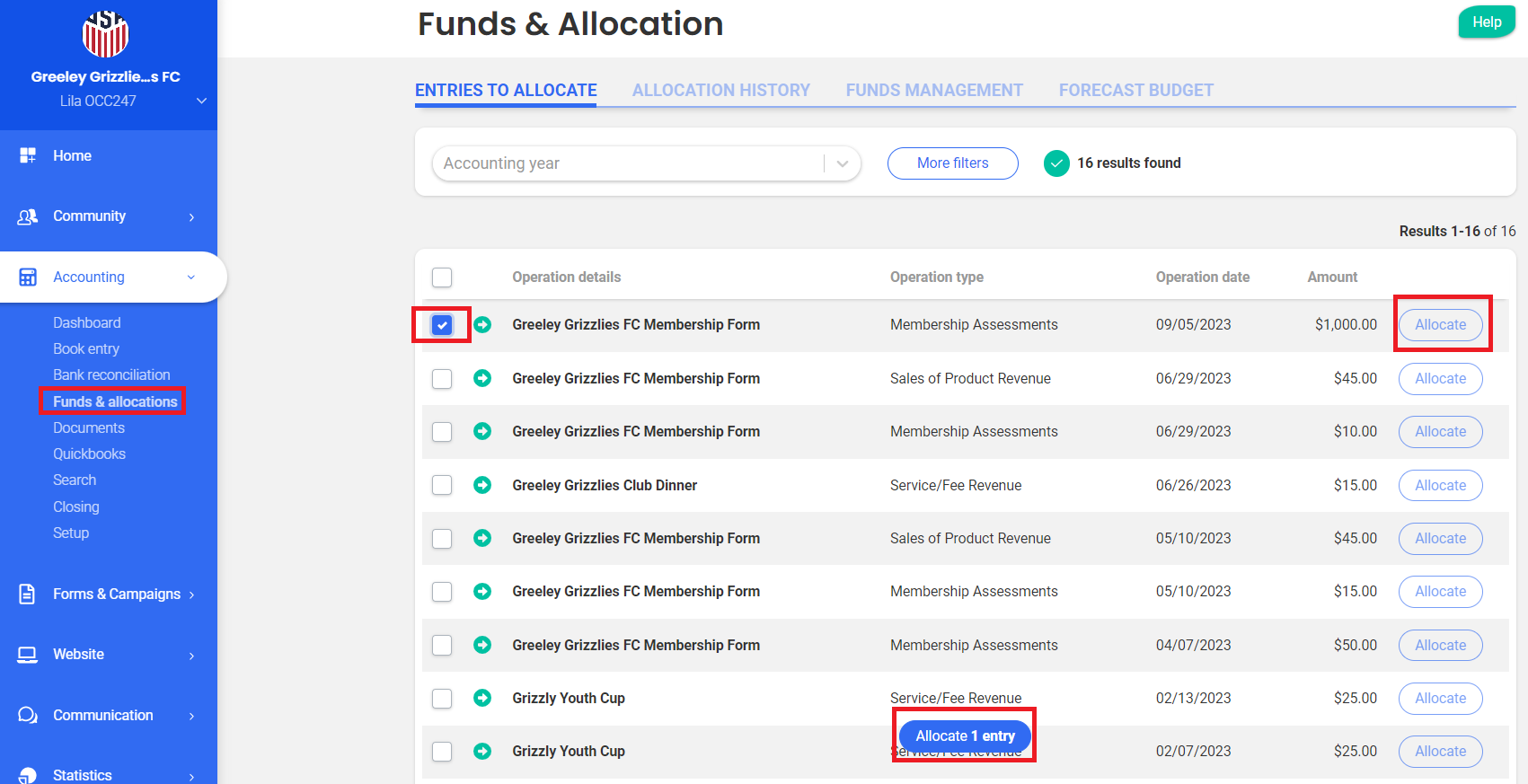Click the Website laptop icon
This screenshot has width=1528, height=784.
28,655
